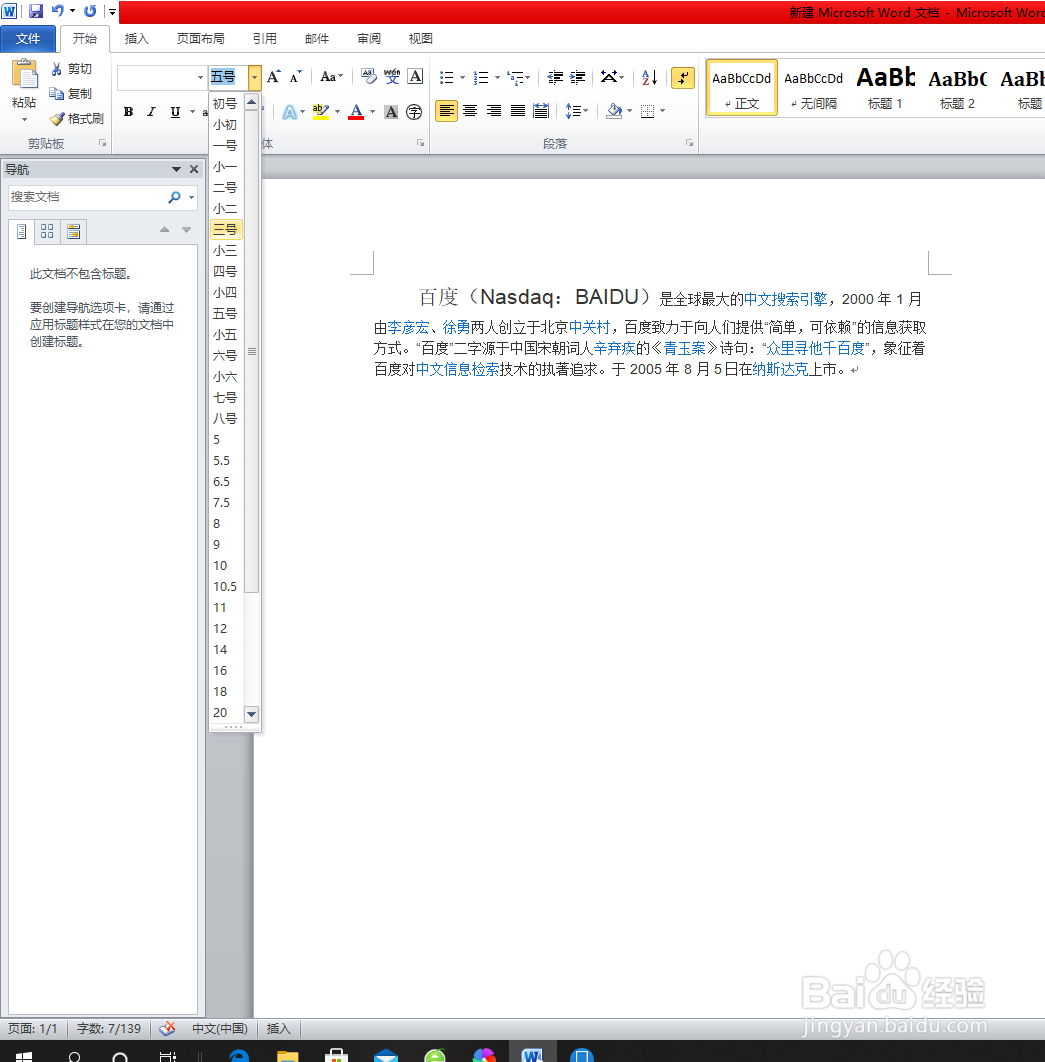The height and width of the screenshot is (1062, 1045).
Task: Select Align Right paragraph alignment
Action: pos(494,110)
